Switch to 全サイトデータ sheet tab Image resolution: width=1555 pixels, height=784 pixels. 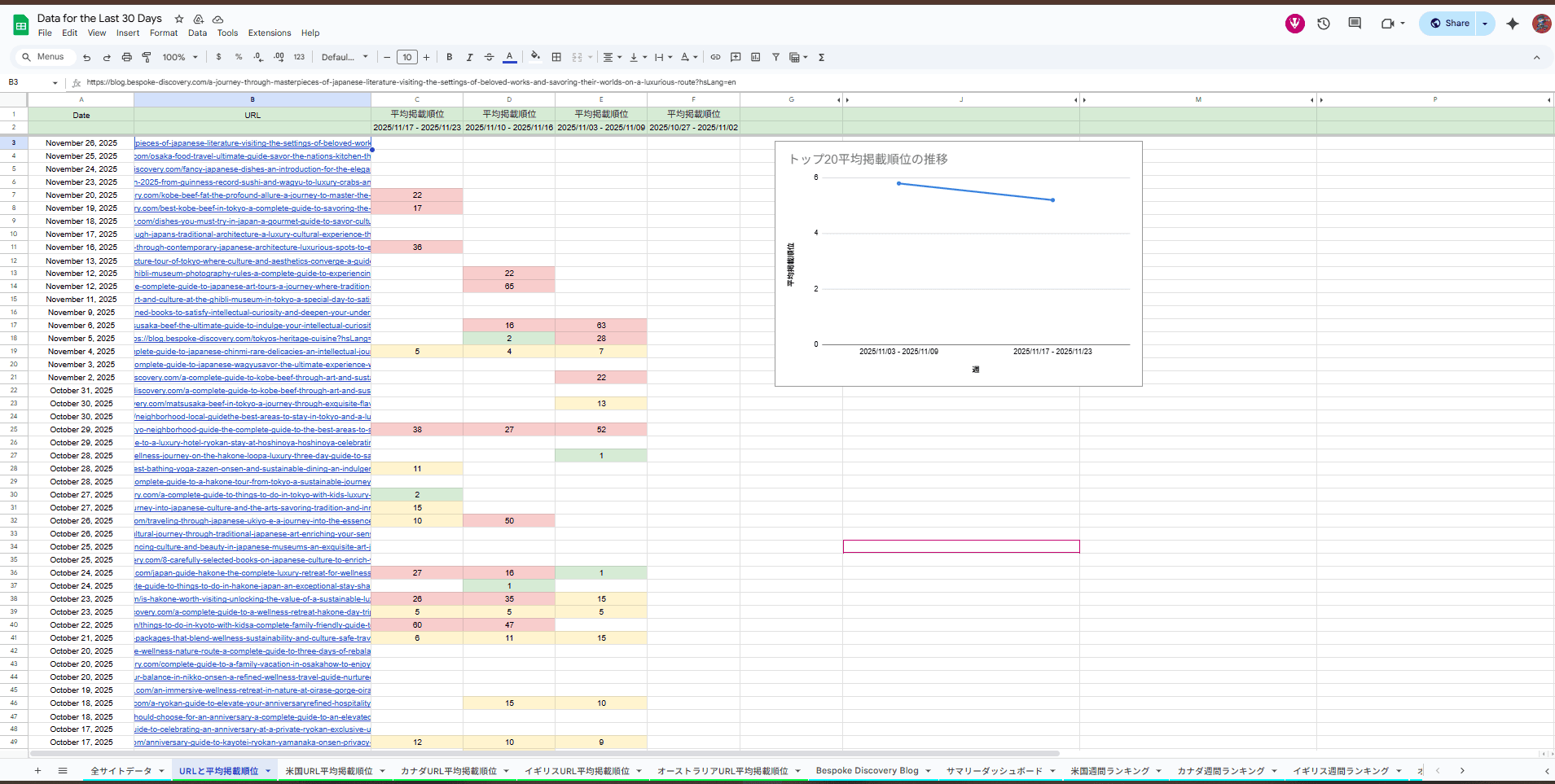click(x=121, y=770)
